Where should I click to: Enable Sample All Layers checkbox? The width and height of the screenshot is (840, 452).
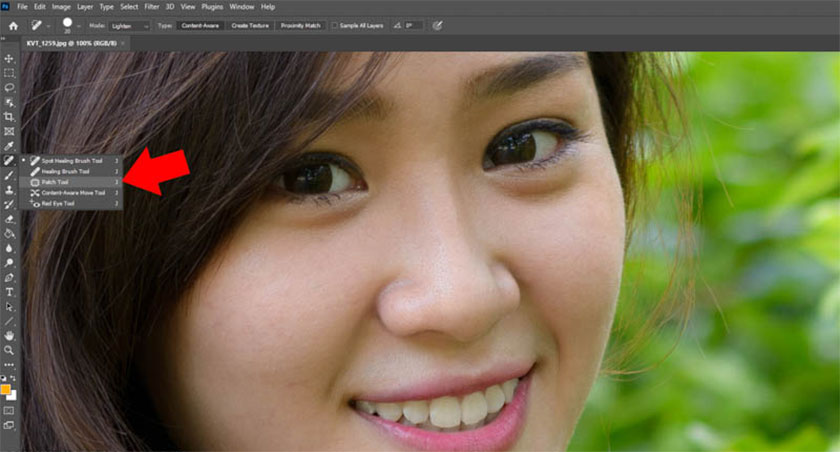pos(334,26)
